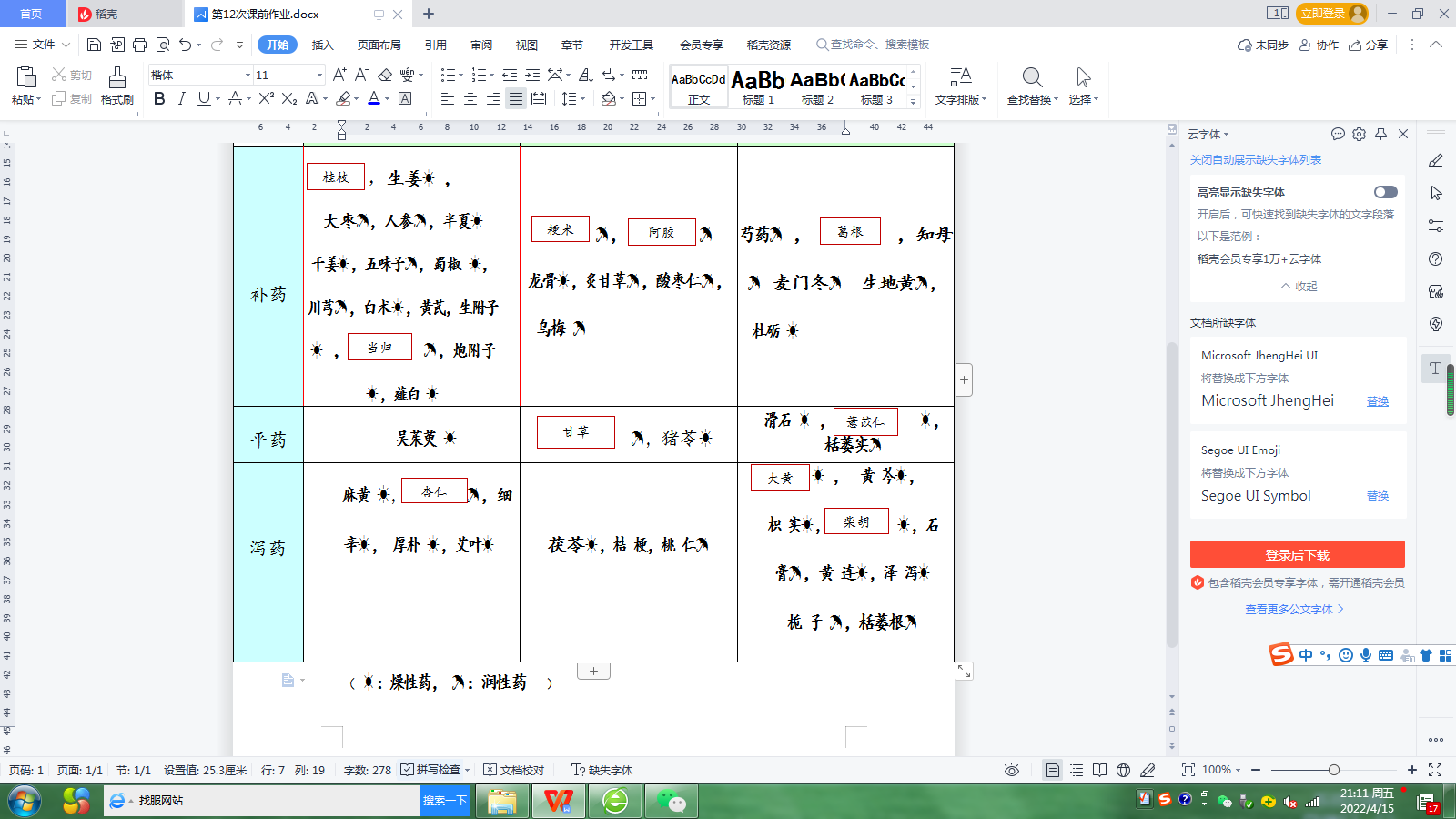This screenshot has width=1456, height=819.
Task: Click the Paste clipboard icon
Action: [26, 77]
